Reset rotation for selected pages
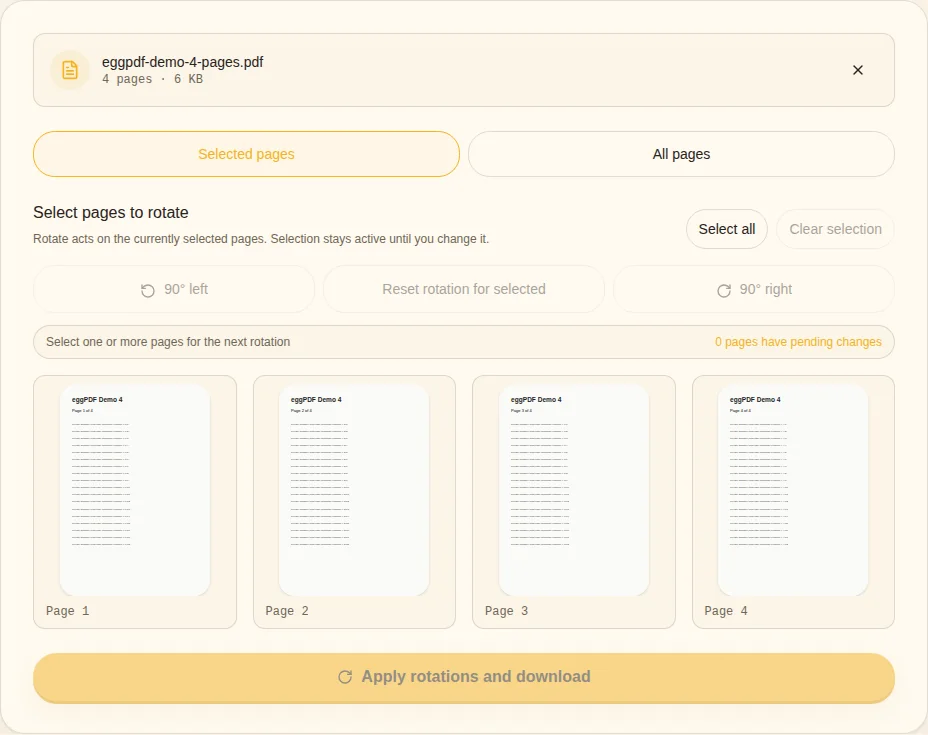The height and width of the screenshot is (735, 928). (x=464, y=289)
